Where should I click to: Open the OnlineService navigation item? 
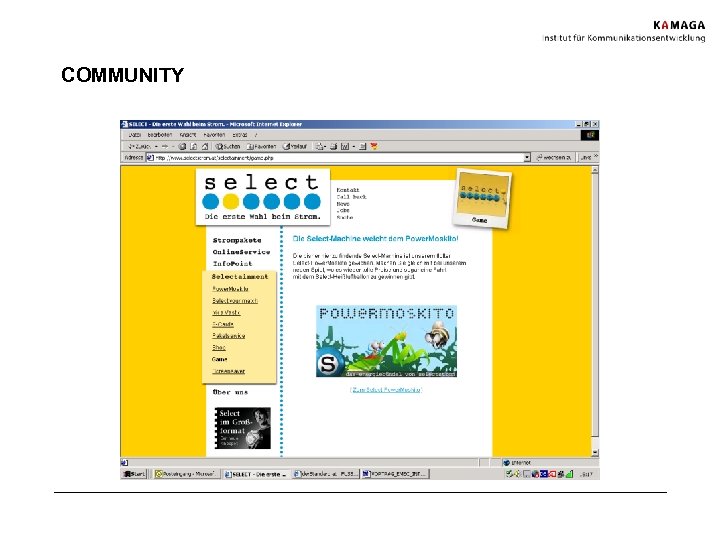(241, 252)
